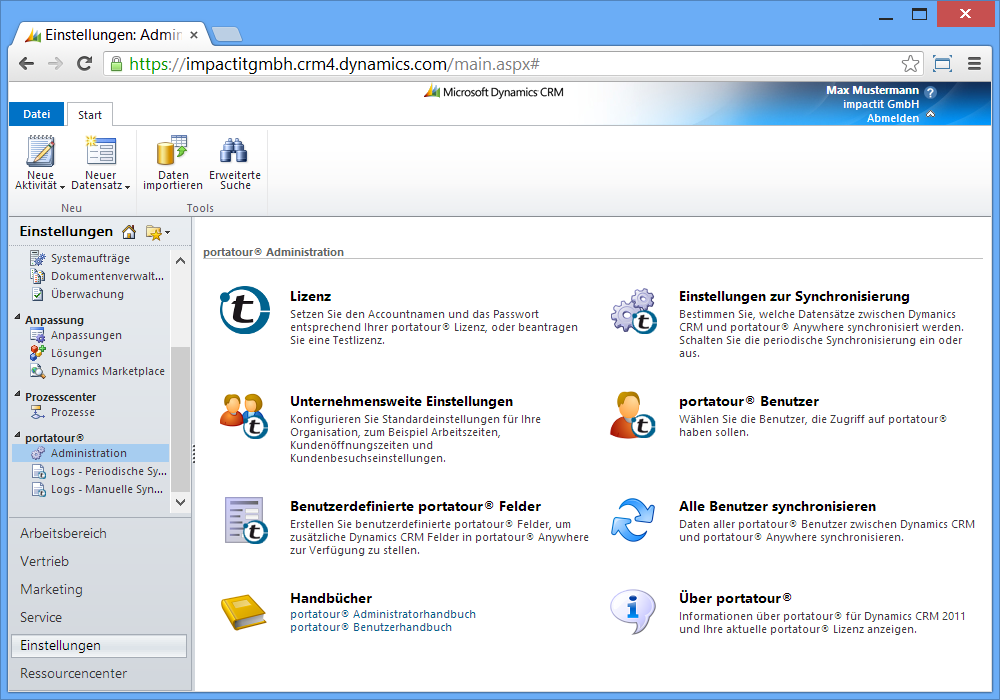
Task: Switch to the Service area
Action: pyautogui.click(x=41, y=618)
